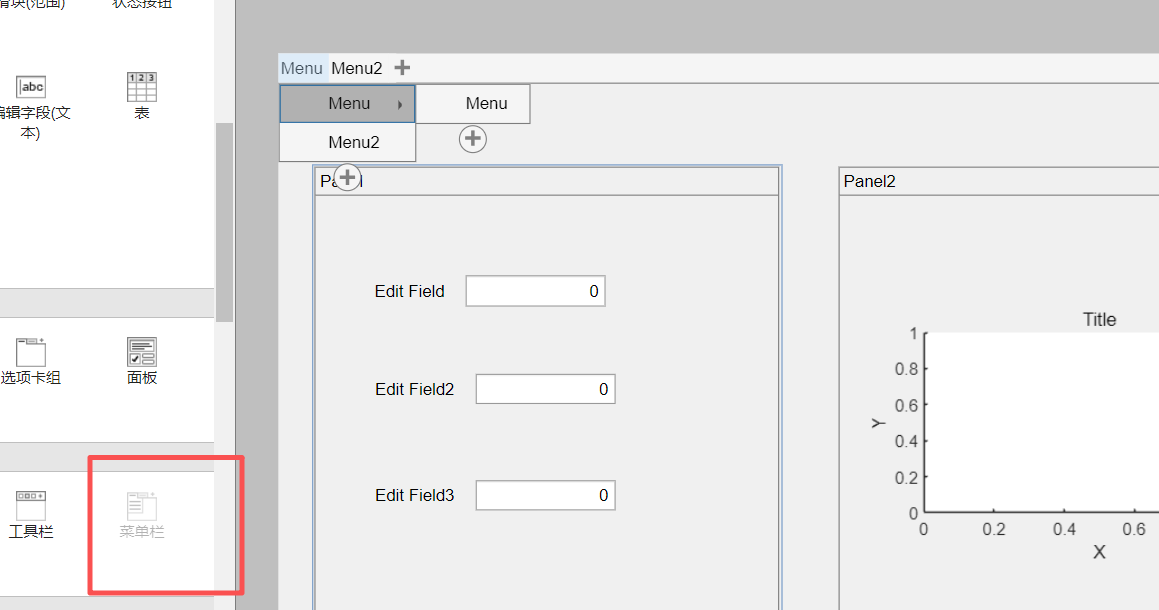Select the 工具栏 (Toolbar) component icon
Image resolution: width=1159 pixels, height=610 pixels.
pos(30,505)
